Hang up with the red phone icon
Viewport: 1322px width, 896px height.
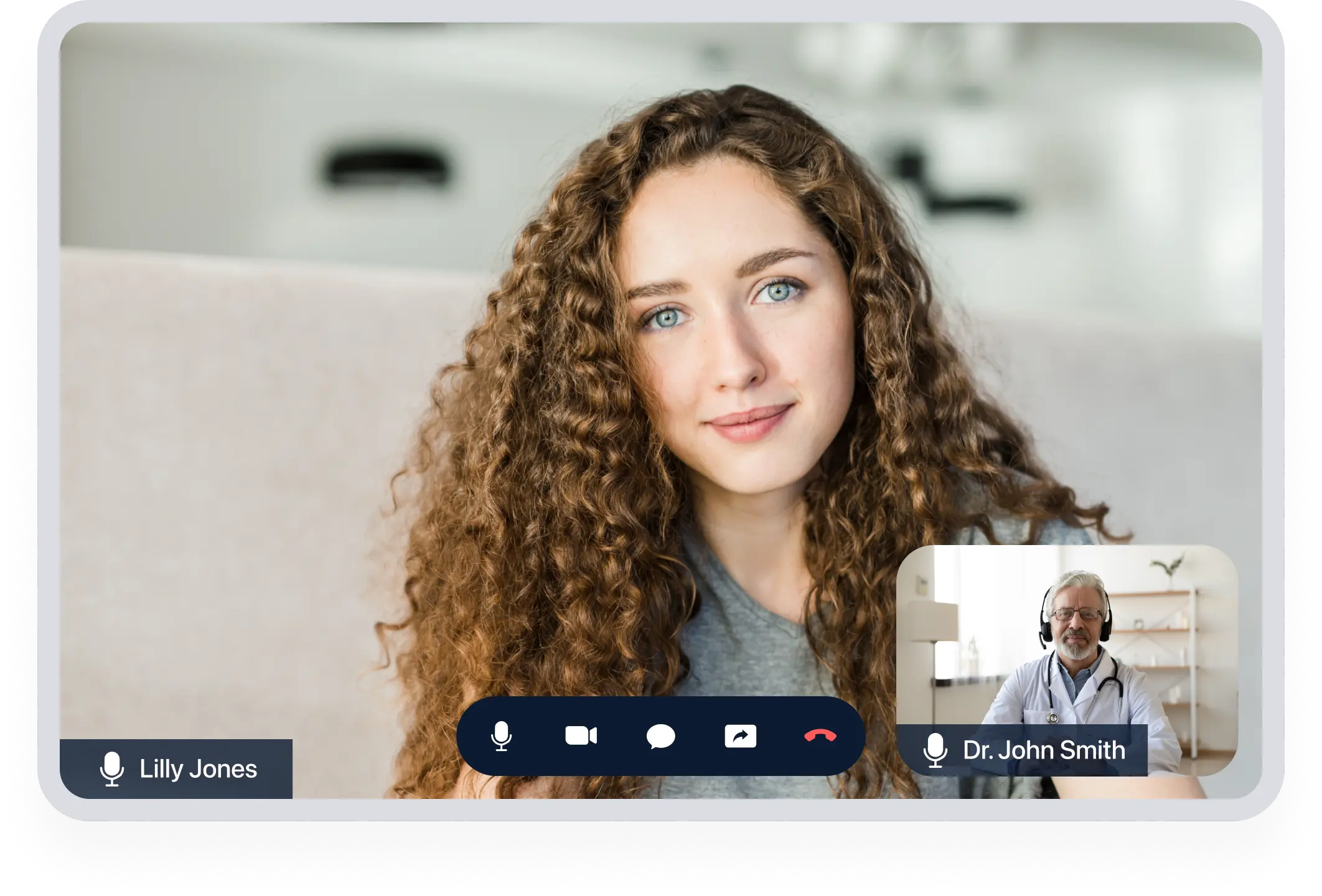tap(820, 736)
